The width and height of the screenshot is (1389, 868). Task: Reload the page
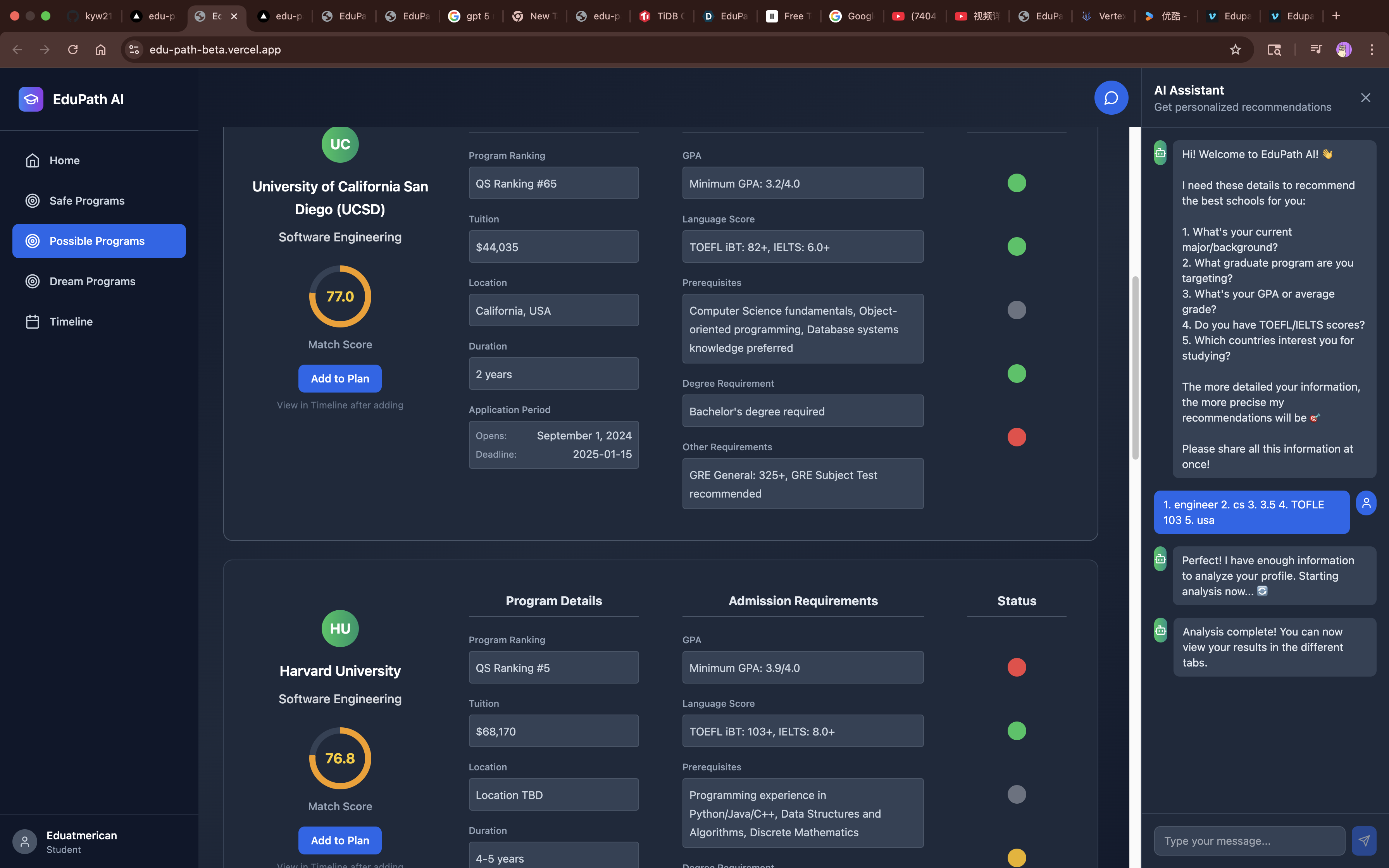[73, 50]
